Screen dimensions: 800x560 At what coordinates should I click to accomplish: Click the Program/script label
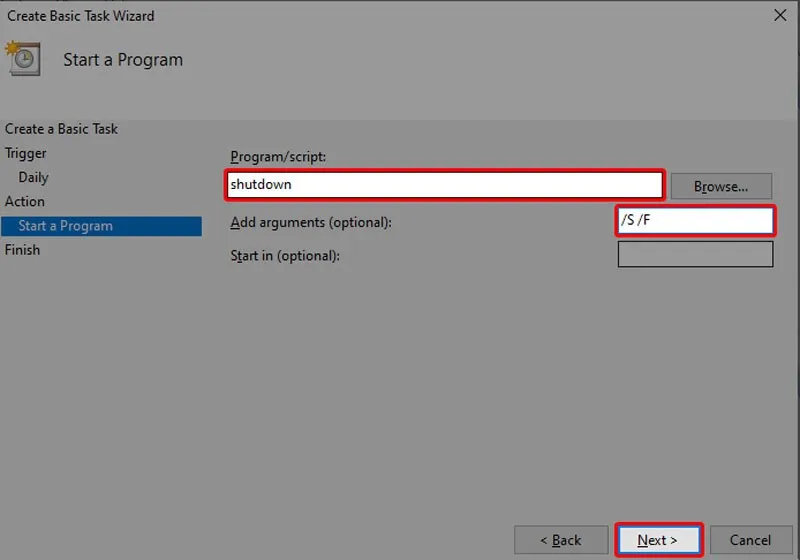[278, 157]
